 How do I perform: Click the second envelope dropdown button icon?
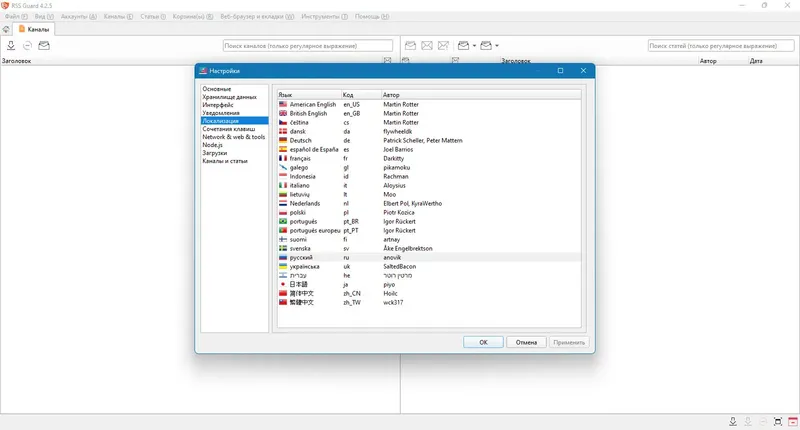(486, 45)
